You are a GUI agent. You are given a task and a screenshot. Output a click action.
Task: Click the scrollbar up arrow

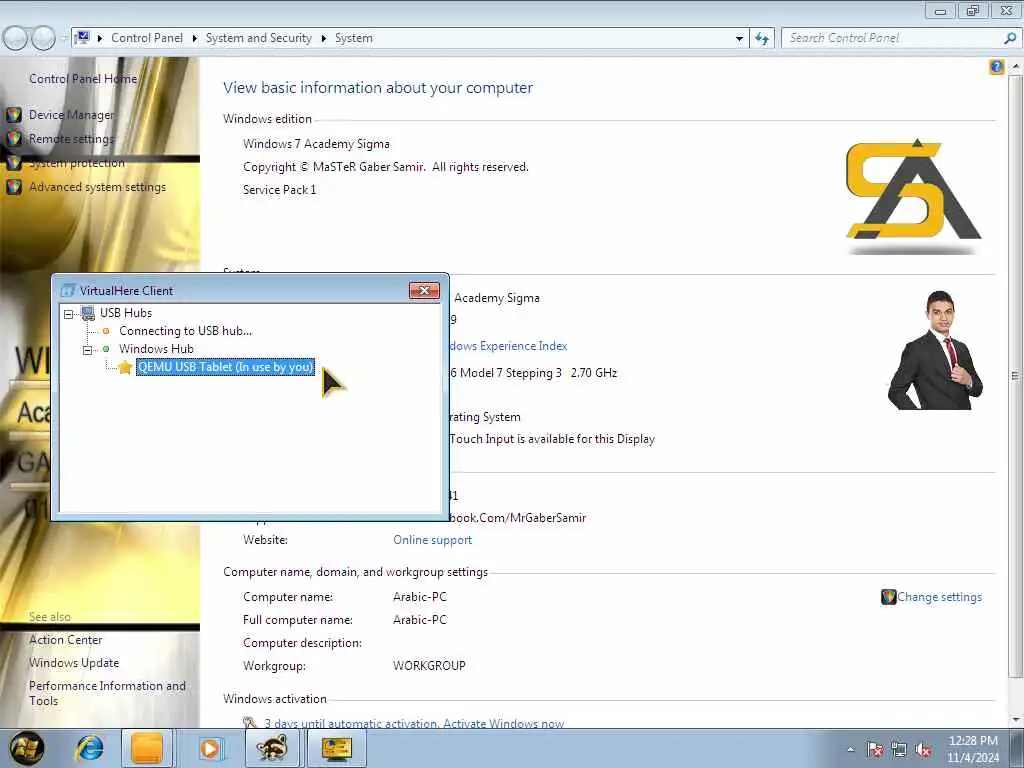point(1016,67)
